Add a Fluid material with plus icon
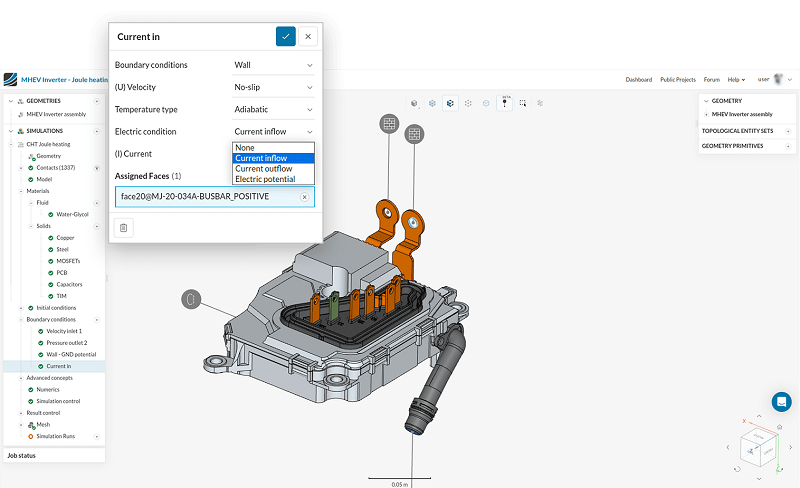Viewport: 800px width, 488px height. [97, 203]
